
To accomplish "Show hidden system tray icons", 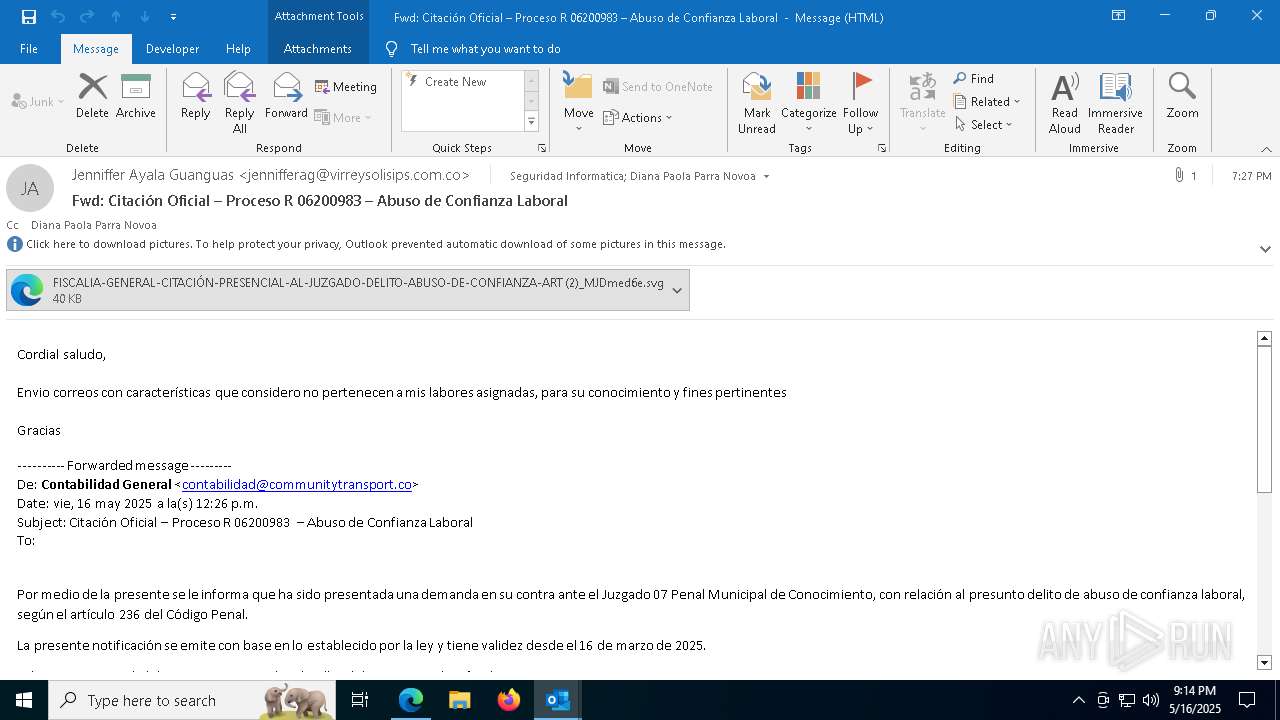I will pyautogui.click(x=1078, y=700).
